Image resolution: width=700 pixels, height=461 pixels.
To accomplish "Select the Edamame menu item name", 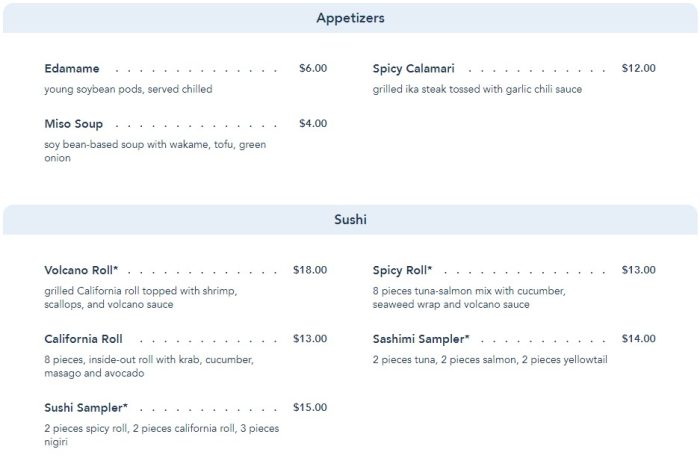I will (72, 69).
